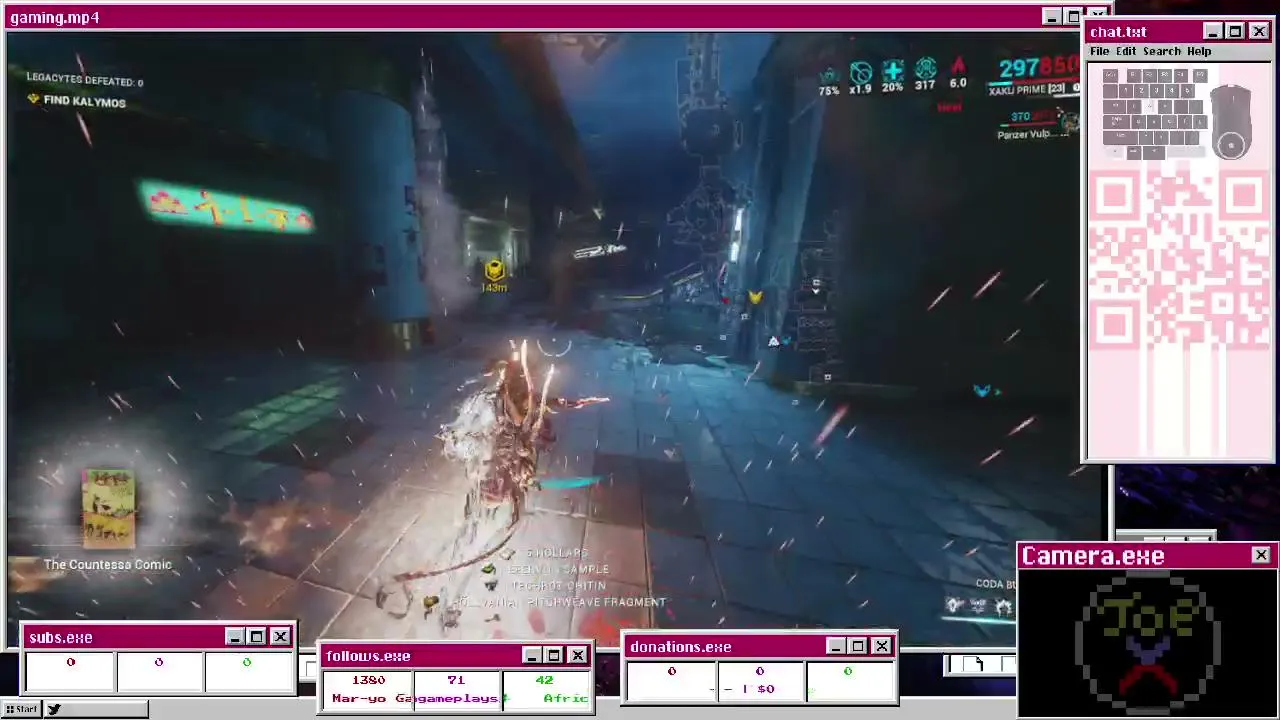Click the Panzer Vulp companion portrait icon

(x=1069, y=122)
